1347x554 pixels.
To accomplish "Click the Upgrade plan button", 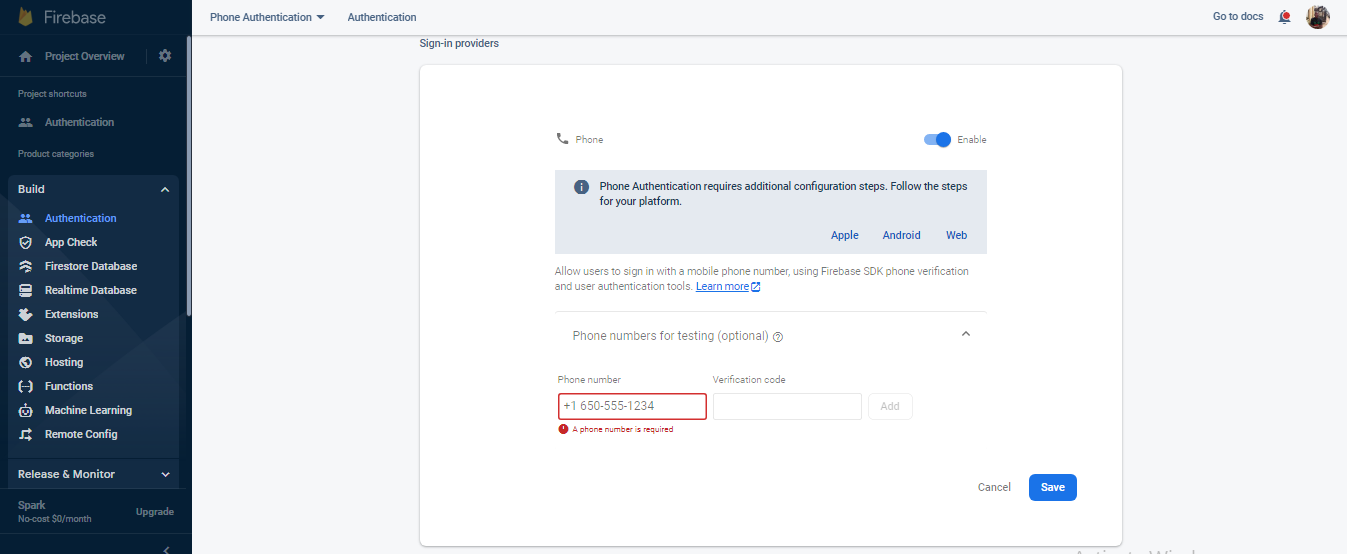I will click(x=155, y=511).
